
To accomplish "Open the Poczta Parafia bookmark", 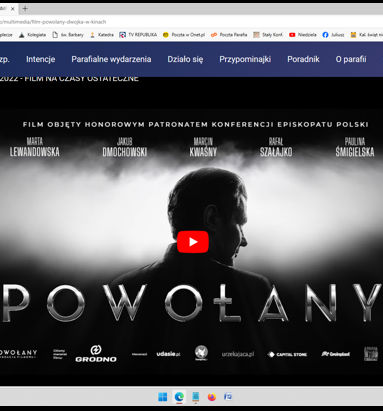I will (229, 35).
